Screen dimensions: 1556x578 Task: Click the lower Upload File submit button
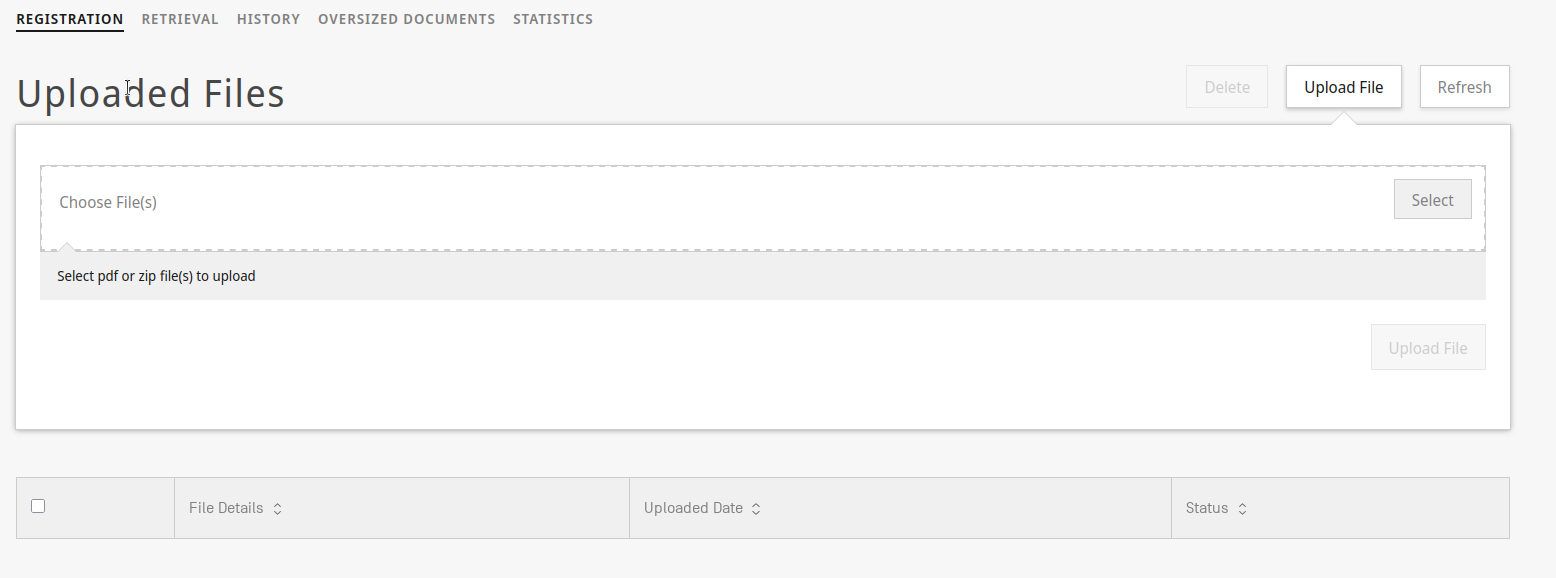(x=1427, y=348)
